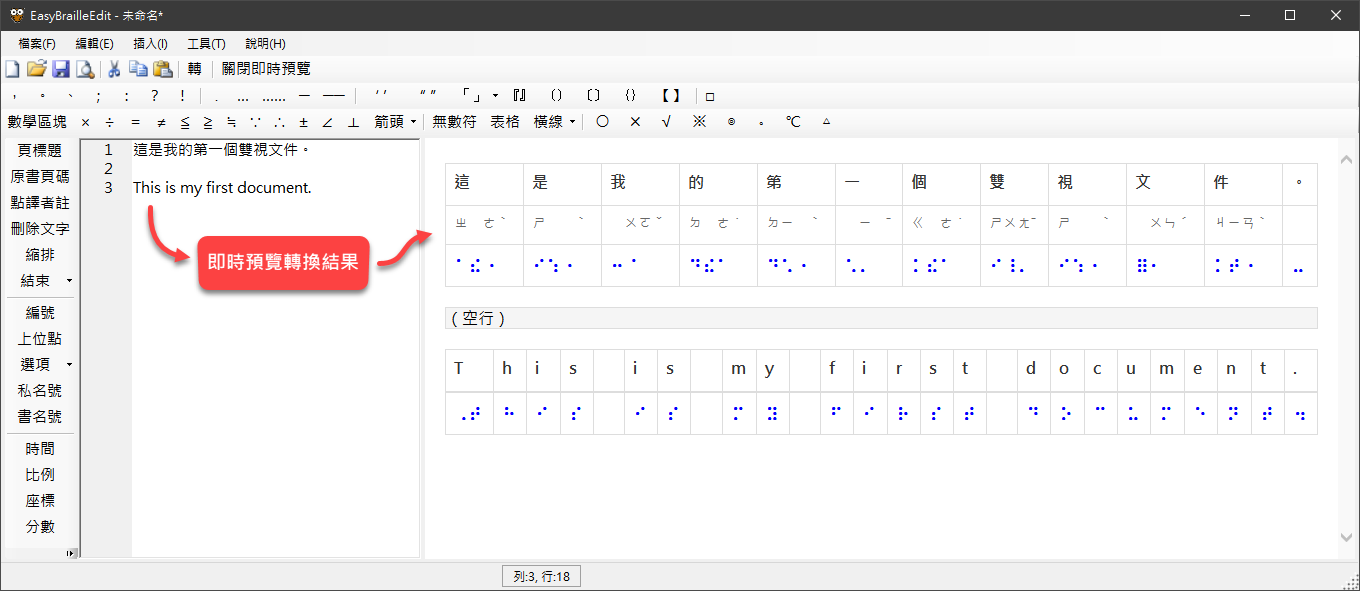1360x591 pixels.
Task: Click the New document icon
Action: coord(12,69)
